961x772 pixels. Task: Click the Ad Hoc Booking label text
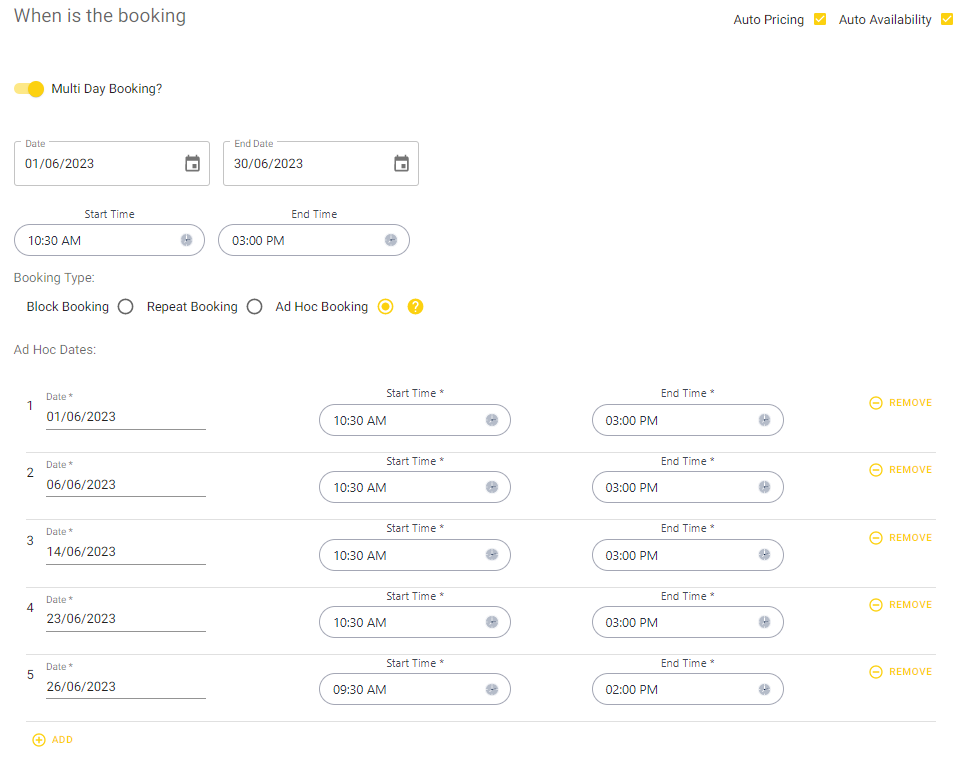322,306
